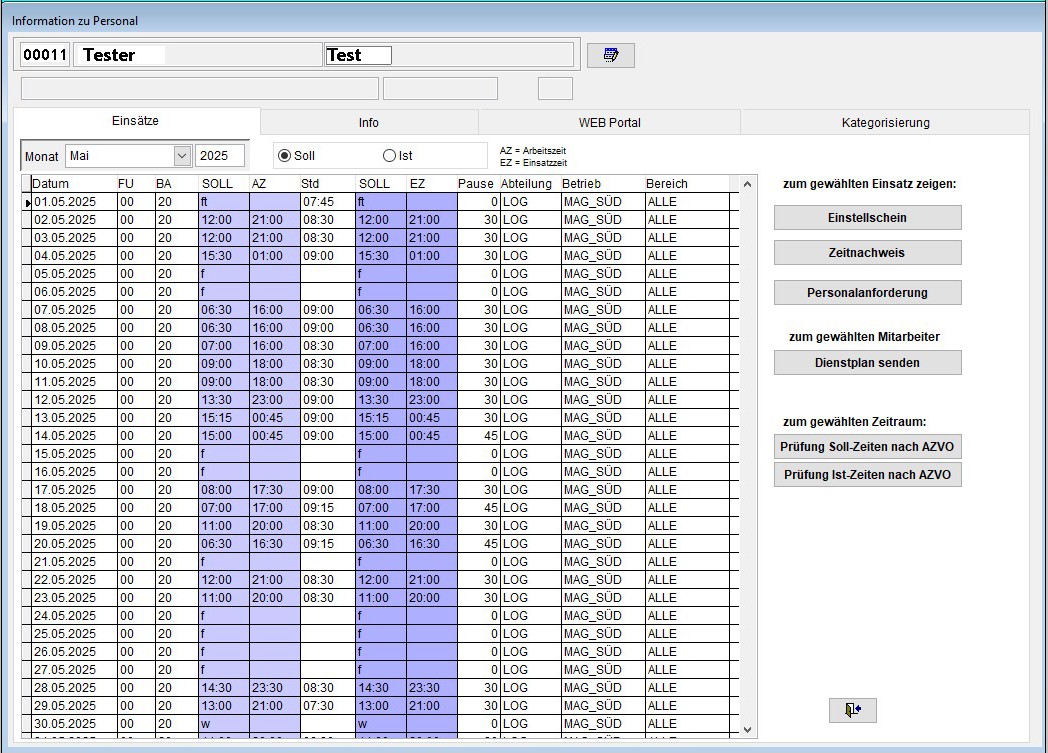Select the row dated 28.05.2025
This screenshot has height=753, width=1048.
[380, 688]
